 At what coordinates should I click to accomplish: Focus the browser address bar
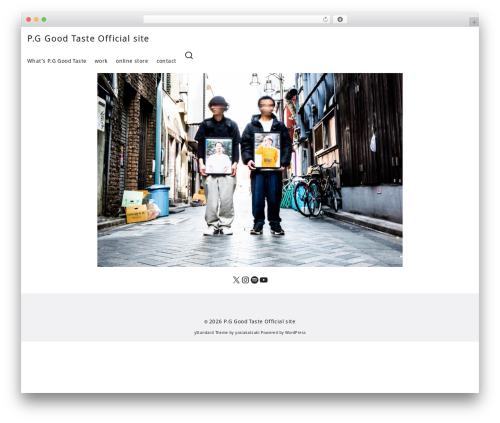tap(237, 20)
